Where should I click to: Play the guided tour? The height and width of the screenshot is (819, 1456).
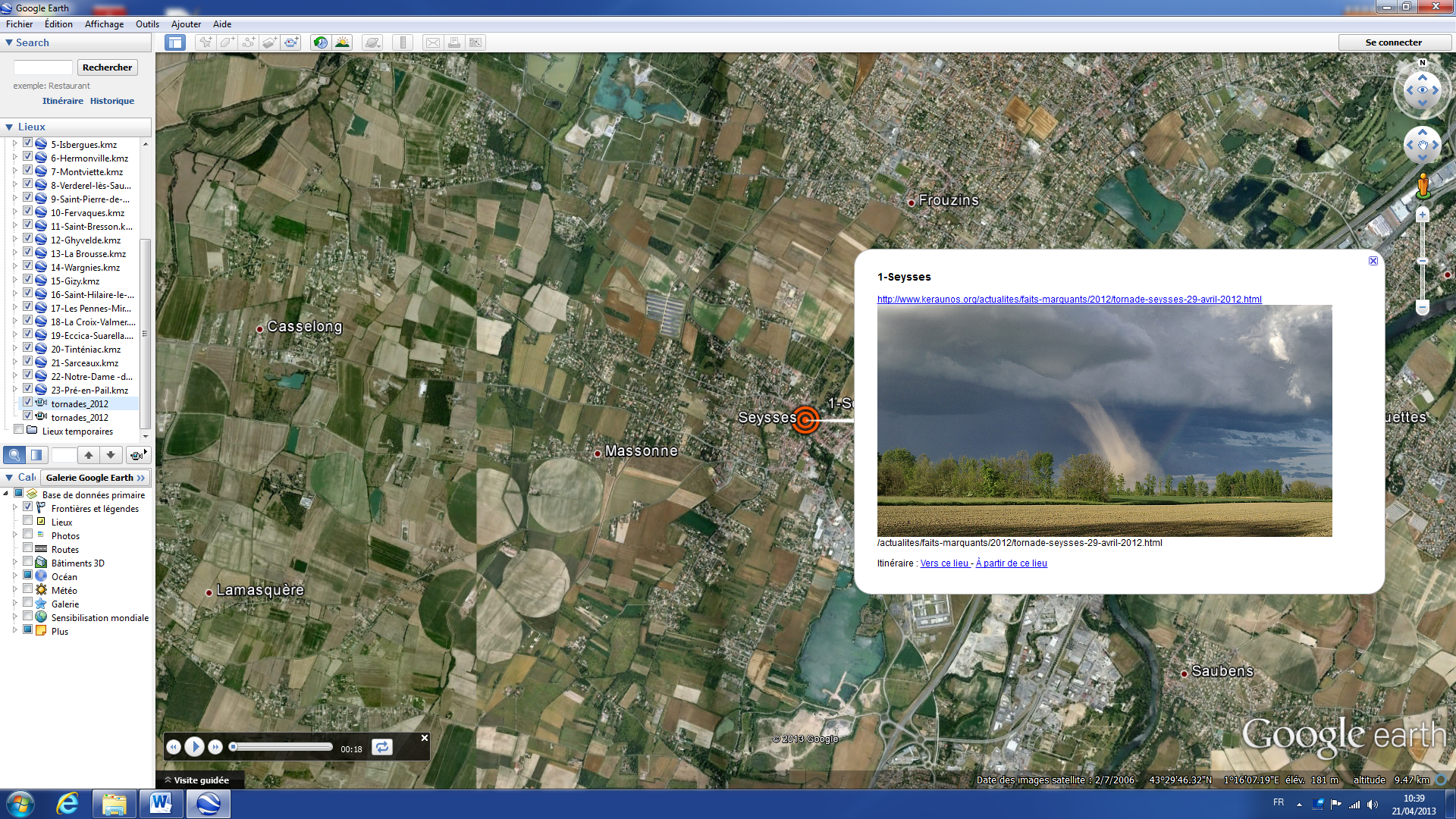[195, 747]
